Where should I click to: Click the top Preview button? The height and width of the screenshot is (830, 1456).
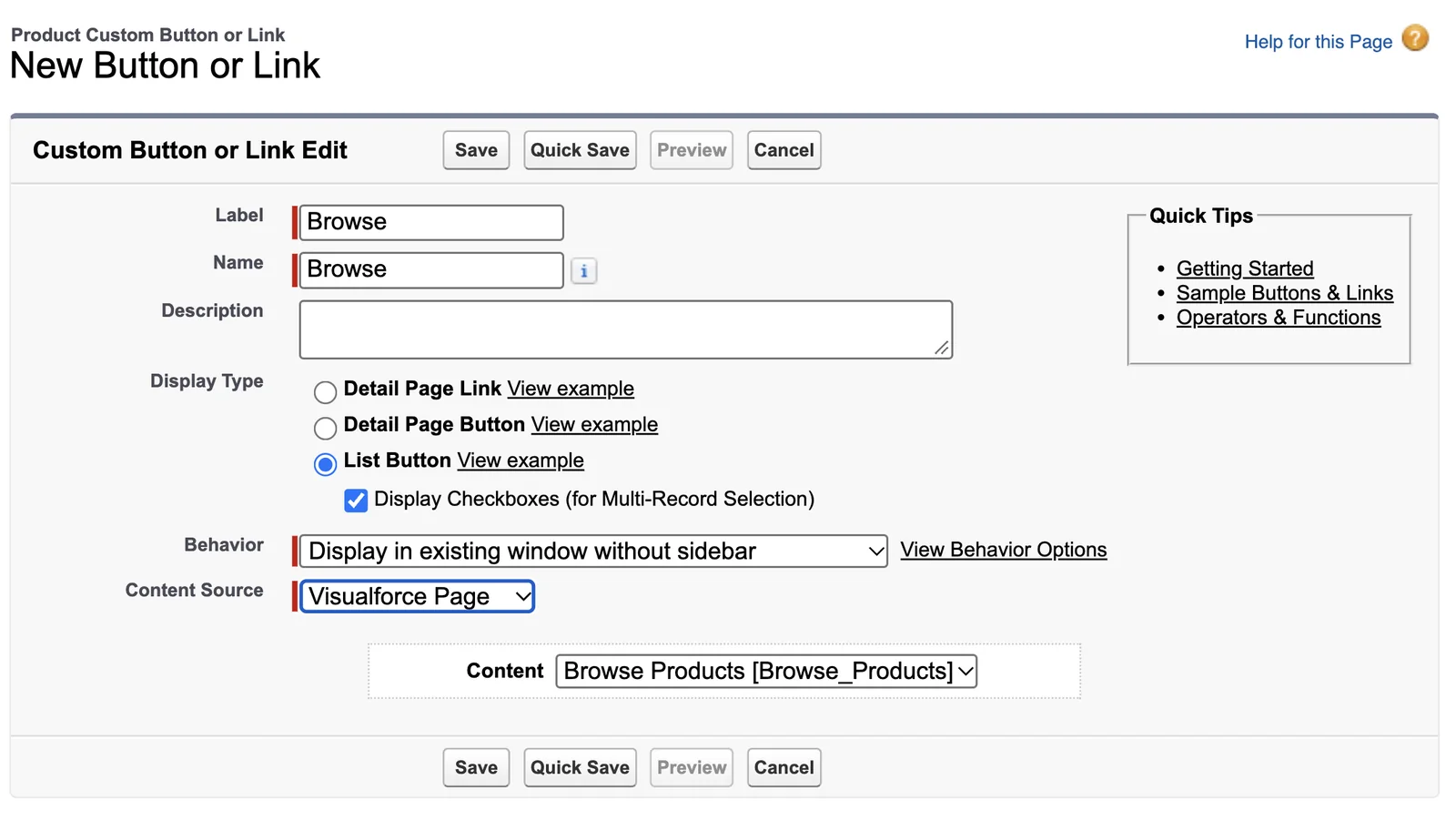pos(692,150)
